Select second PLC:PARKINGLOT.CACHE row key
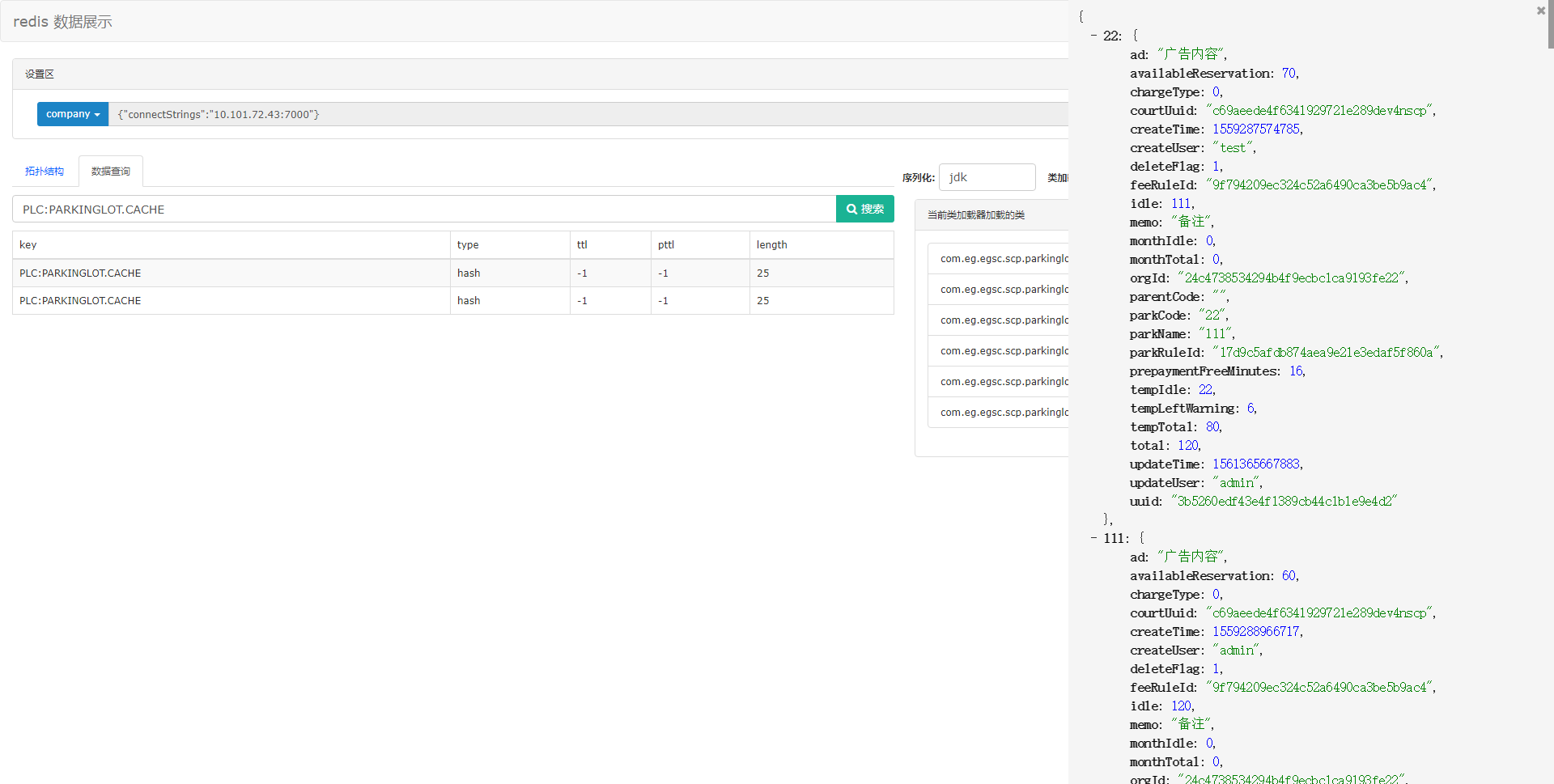 point(80,301)
